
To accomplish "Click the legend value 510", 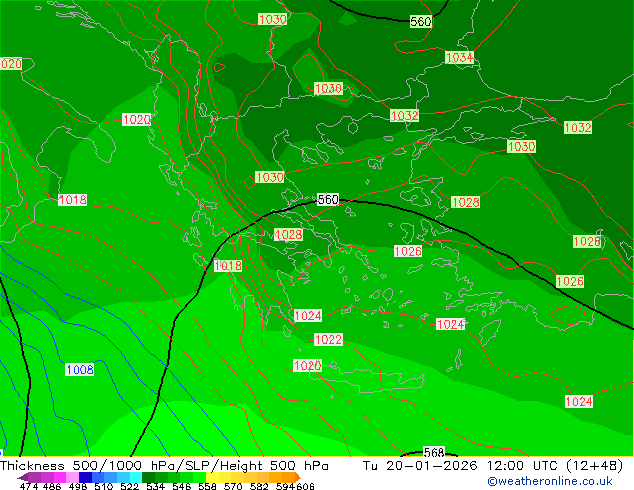I will pyautogui.click(x=104, y=486).
